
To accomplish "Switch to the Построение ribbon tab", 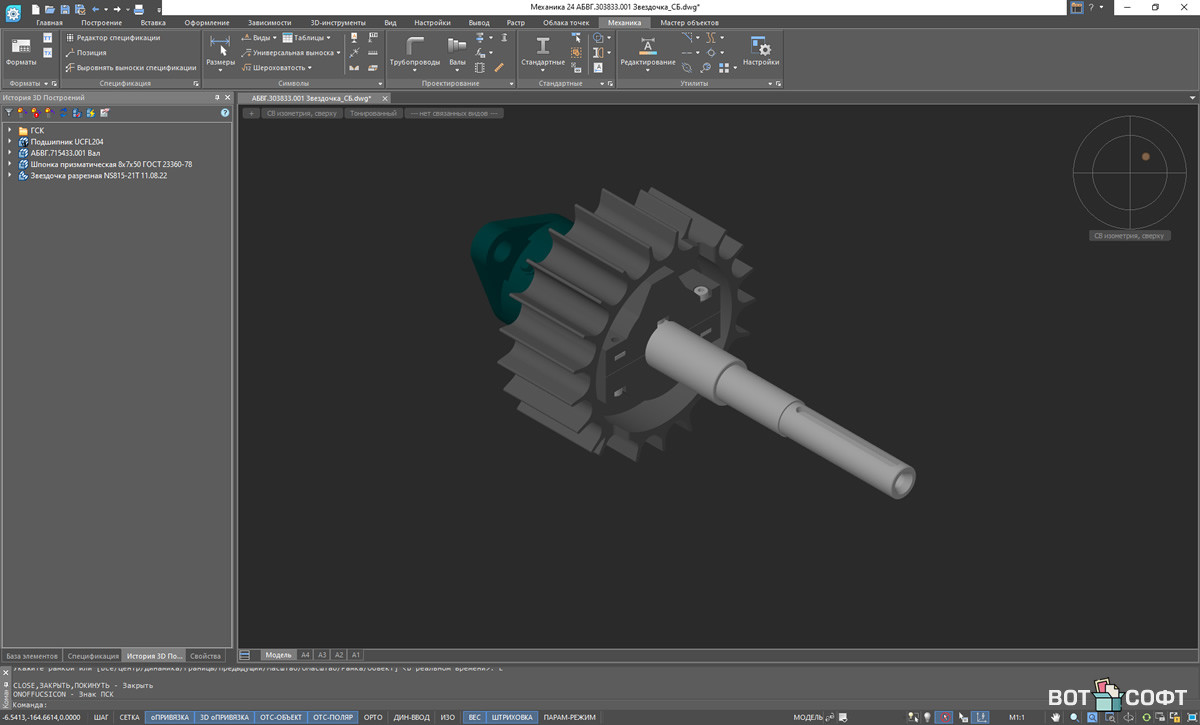I will (x=102, y=22).
